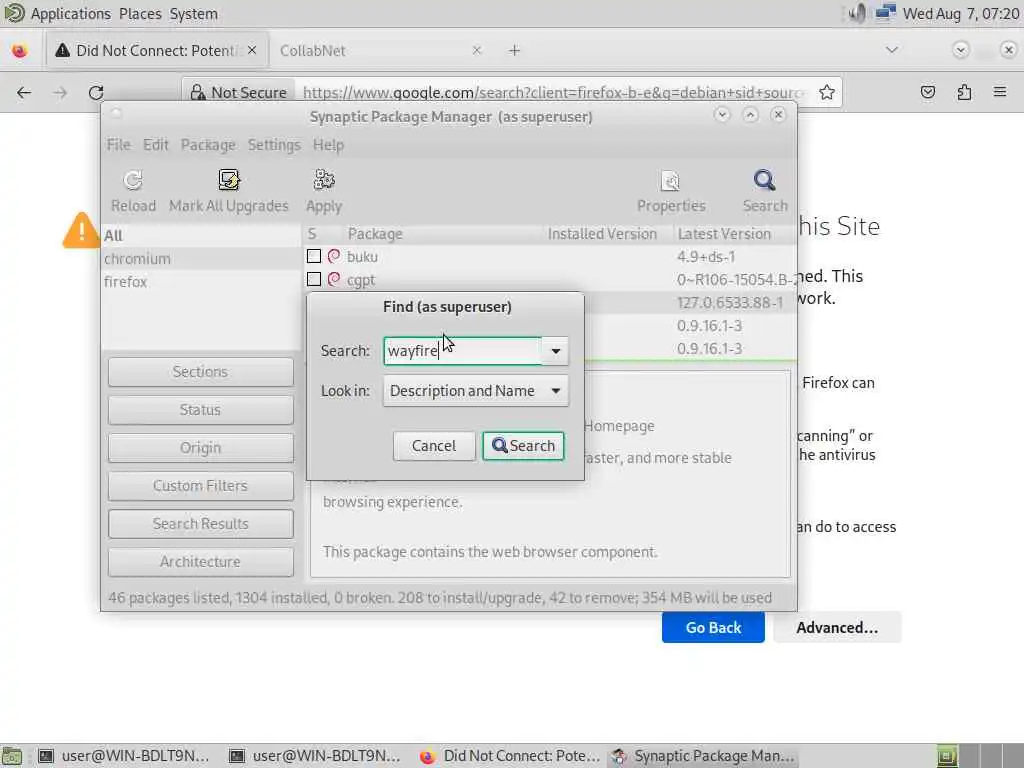
Task: Open the Firefox hamburger menu
Action: click(1000, 92)
